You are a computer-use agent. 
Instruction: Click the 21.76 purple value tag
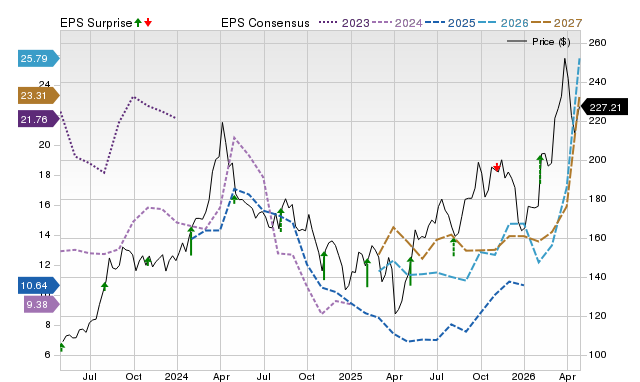click(x=38, y=120)
